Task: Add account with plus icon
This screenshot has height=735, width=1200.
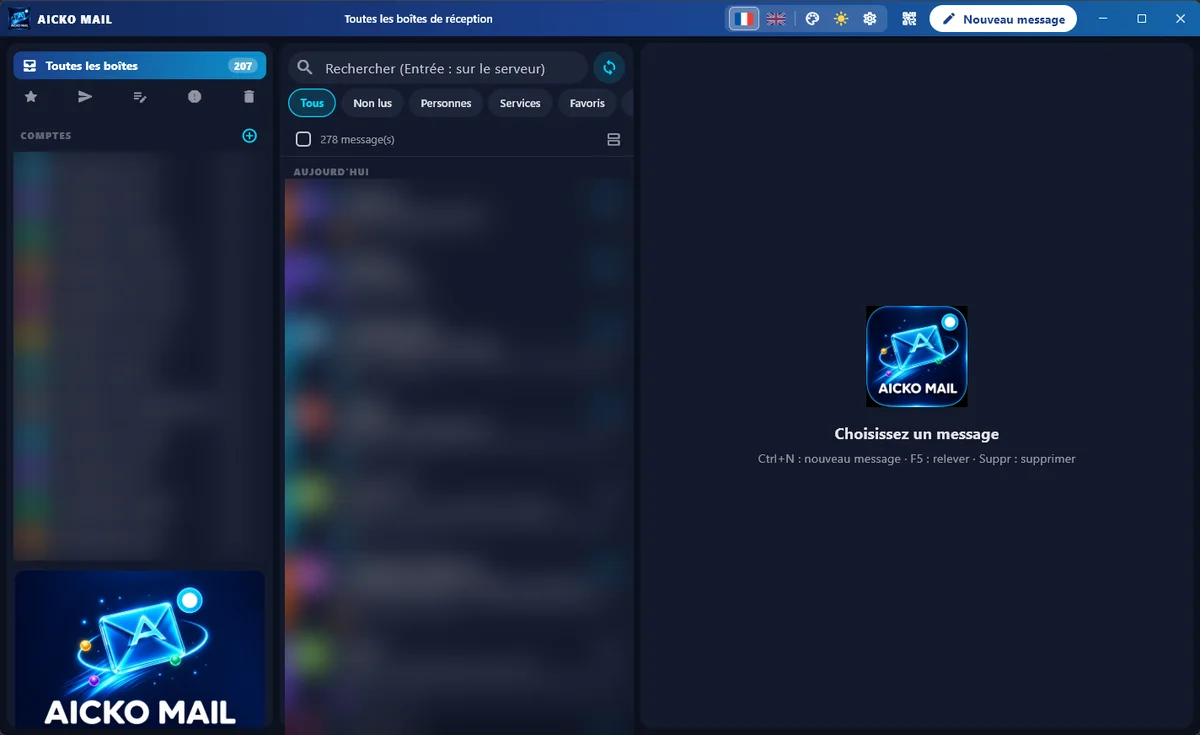Action: [x=250, y=135]
